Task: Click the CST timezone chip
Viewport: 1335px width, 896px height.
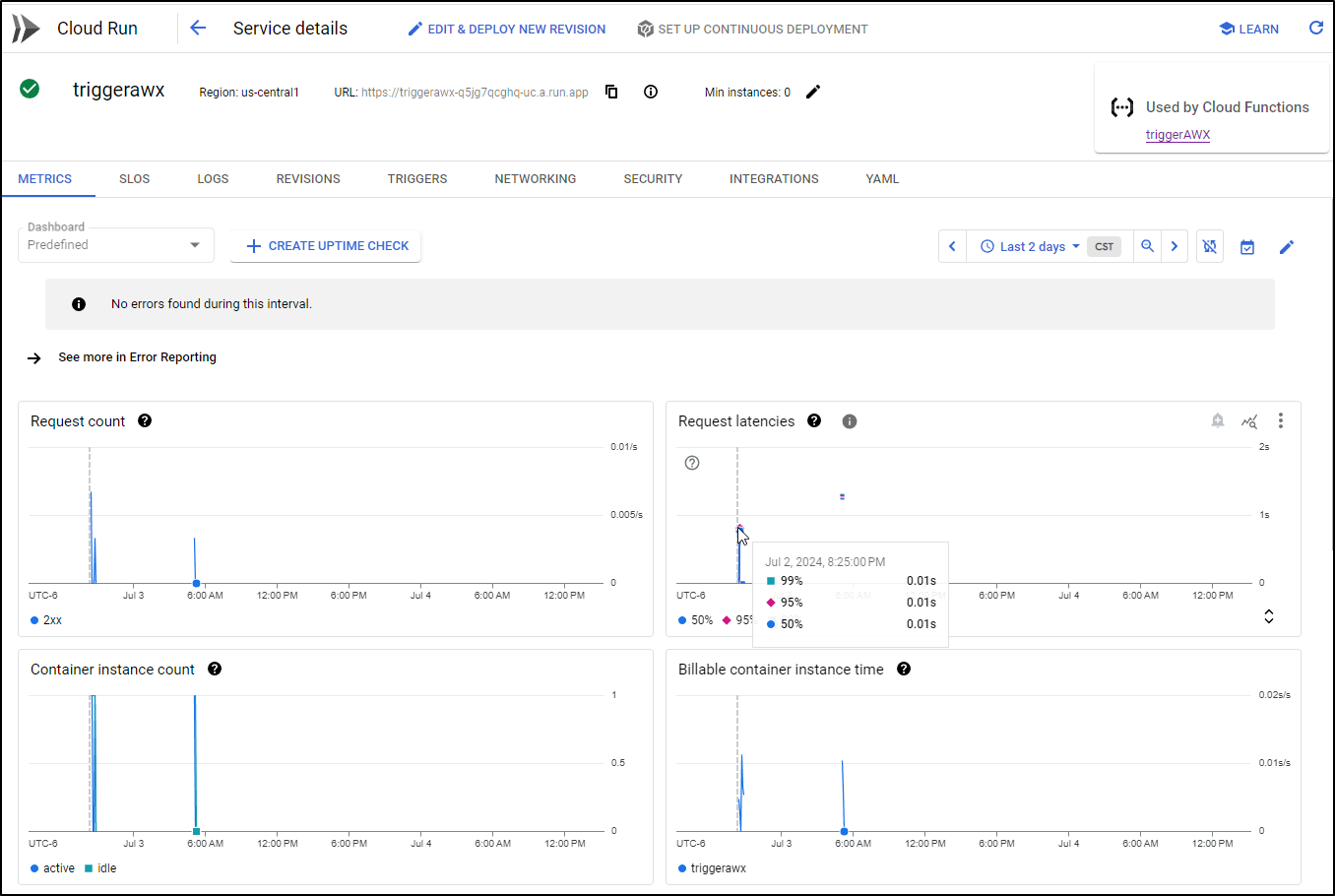Action: pyautogui.click(x=1105, y=246)
